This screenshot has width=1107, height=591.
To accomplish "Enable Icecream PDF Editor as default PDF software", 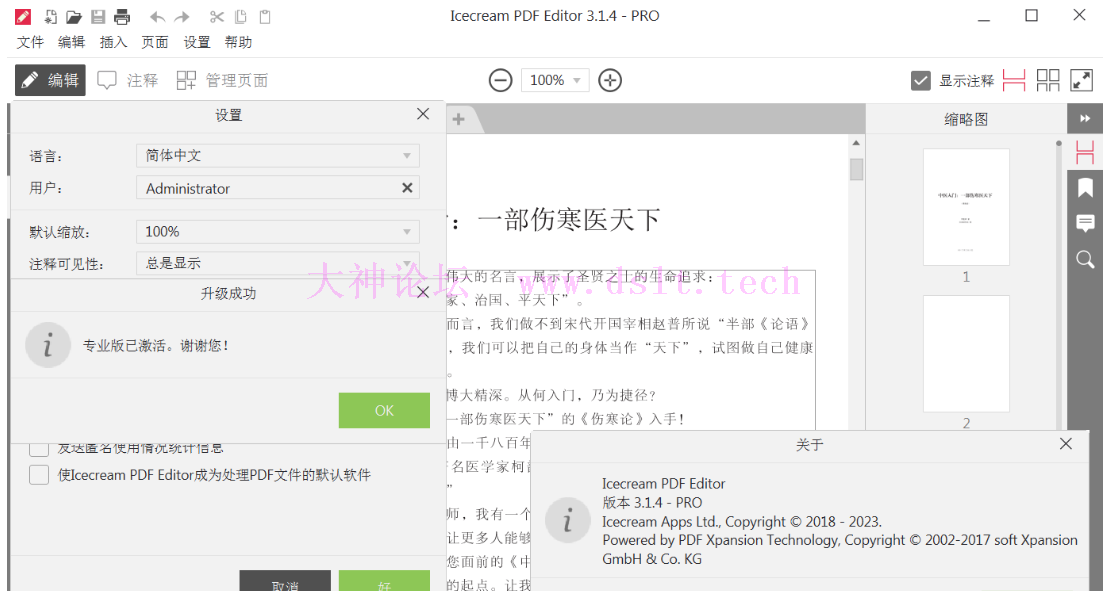I will pos(39,474).
